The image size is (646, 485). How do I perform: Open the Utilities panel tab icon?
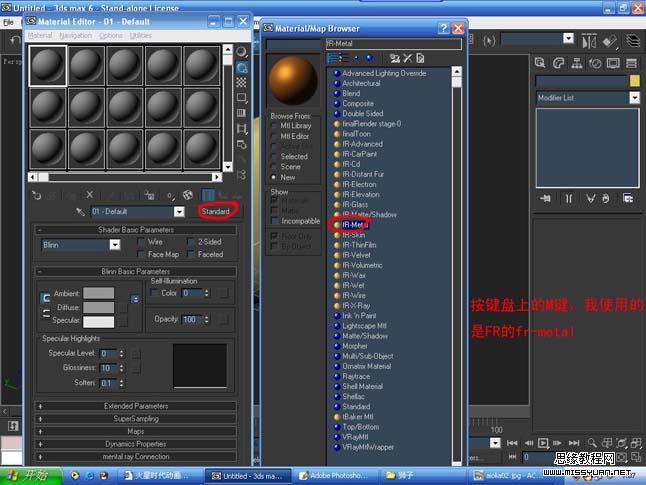631,63
